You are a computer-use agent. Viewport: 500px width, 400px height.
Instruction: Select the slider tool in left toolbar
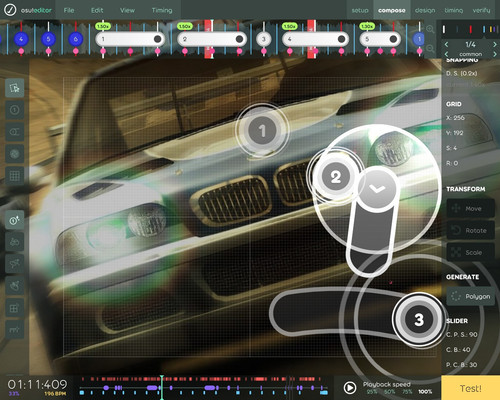coord(14,132)
